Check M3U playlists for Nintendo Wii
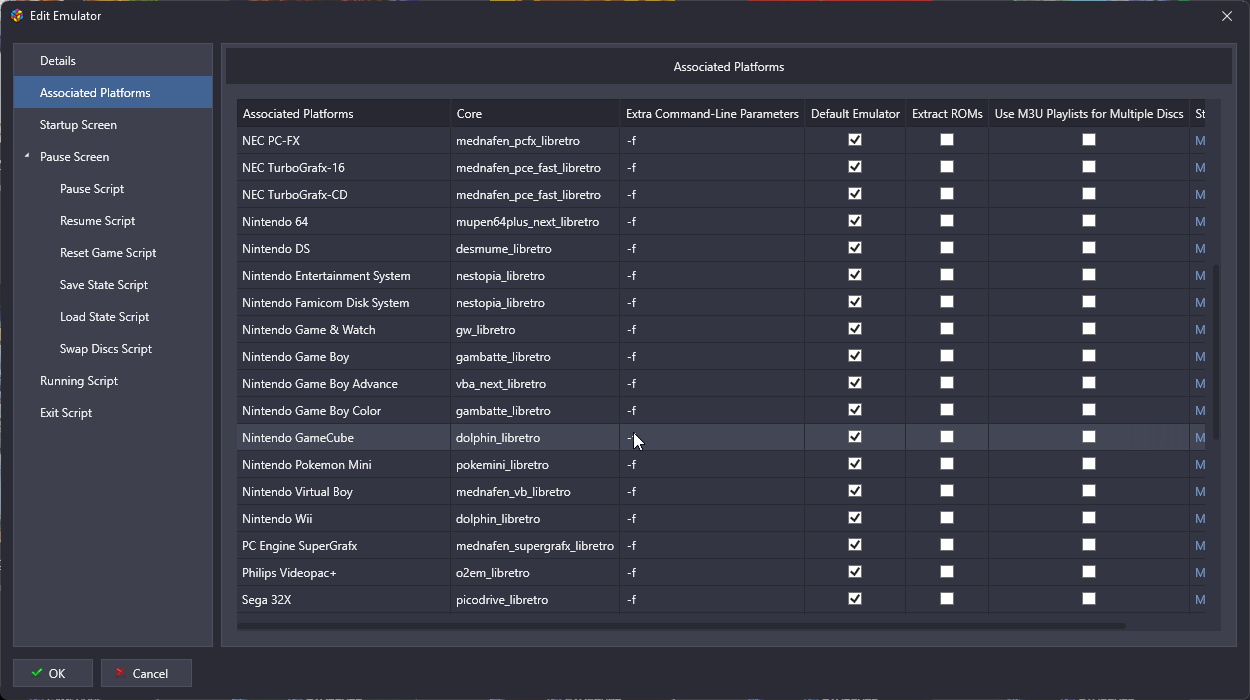The image size is (1250, 700). 1089,518
